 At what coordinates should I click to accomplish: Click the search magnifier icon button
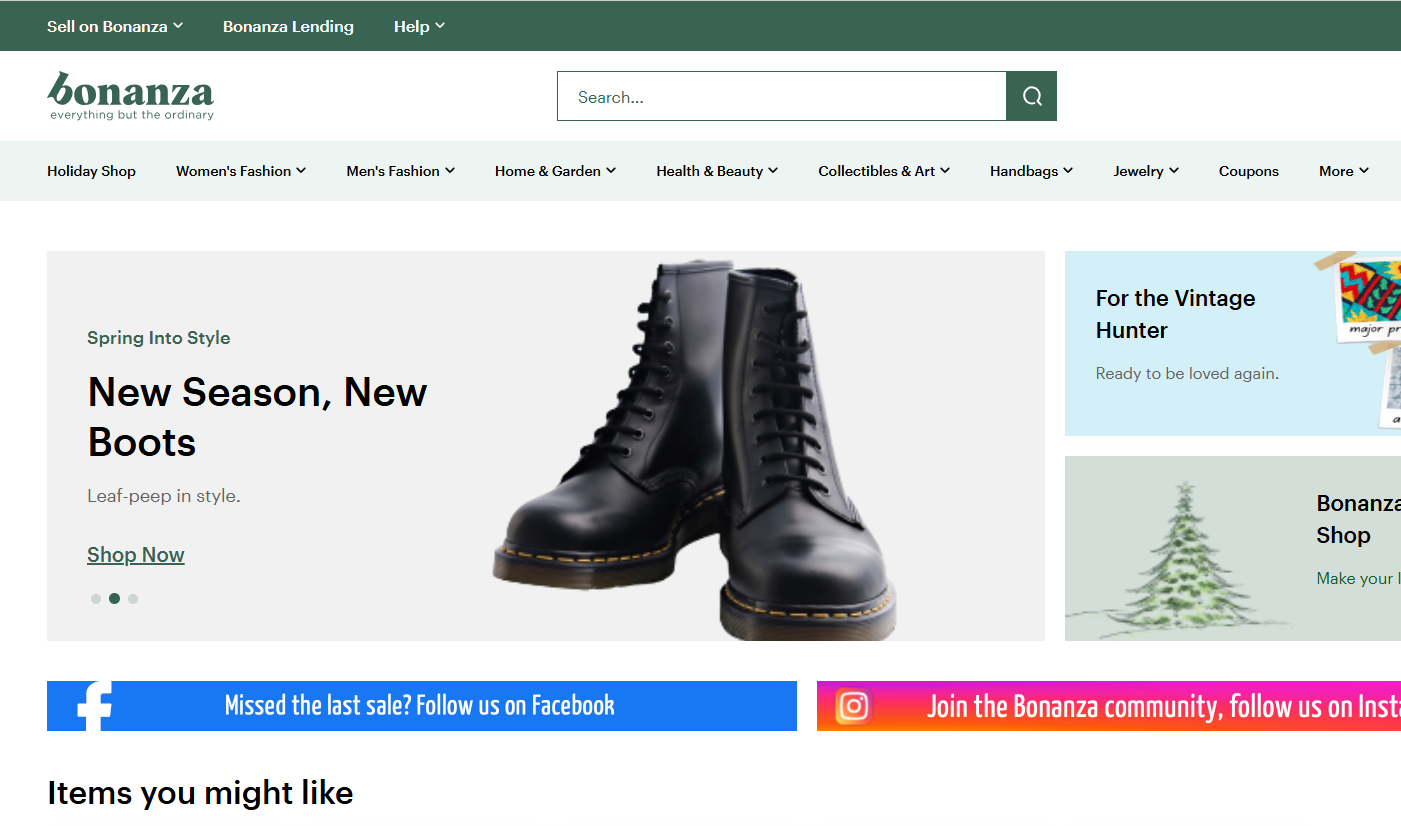click(x=1031, y=96)
